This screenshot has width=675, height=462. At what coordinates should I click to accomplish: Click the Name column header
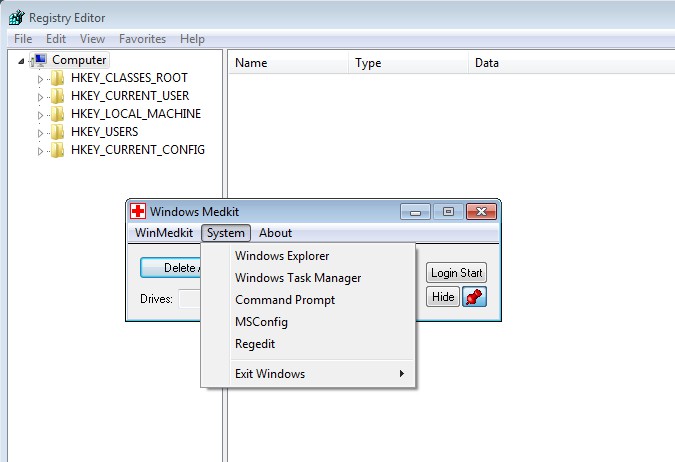pyautogui.click(x=288, y=63)
